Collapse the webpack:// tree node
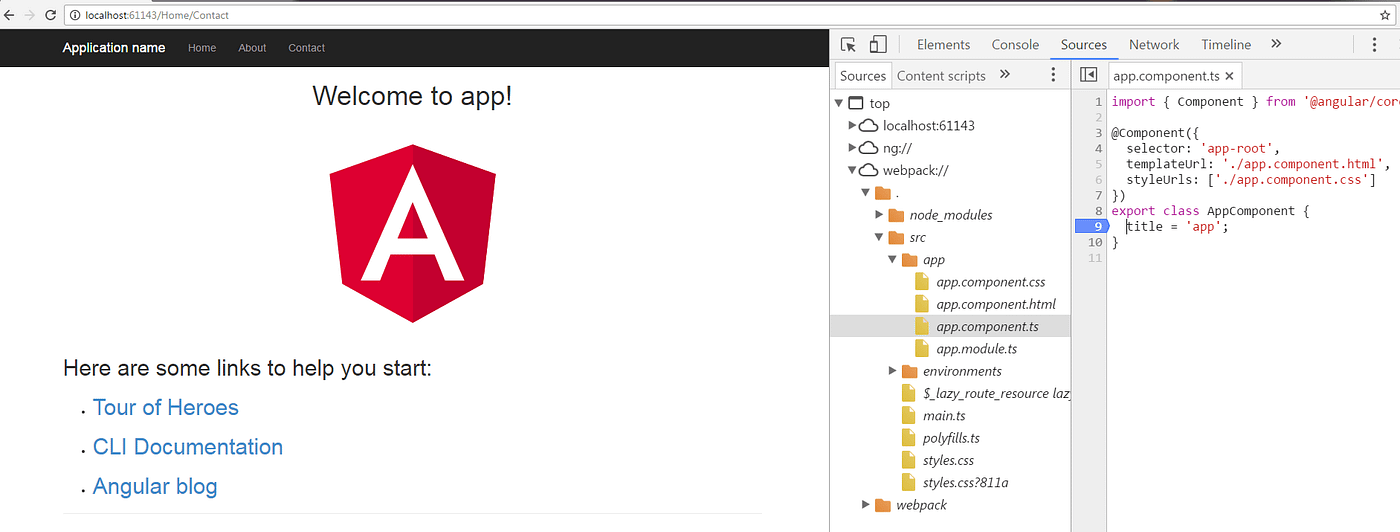 pyautogui.click(x=852, y=170)
